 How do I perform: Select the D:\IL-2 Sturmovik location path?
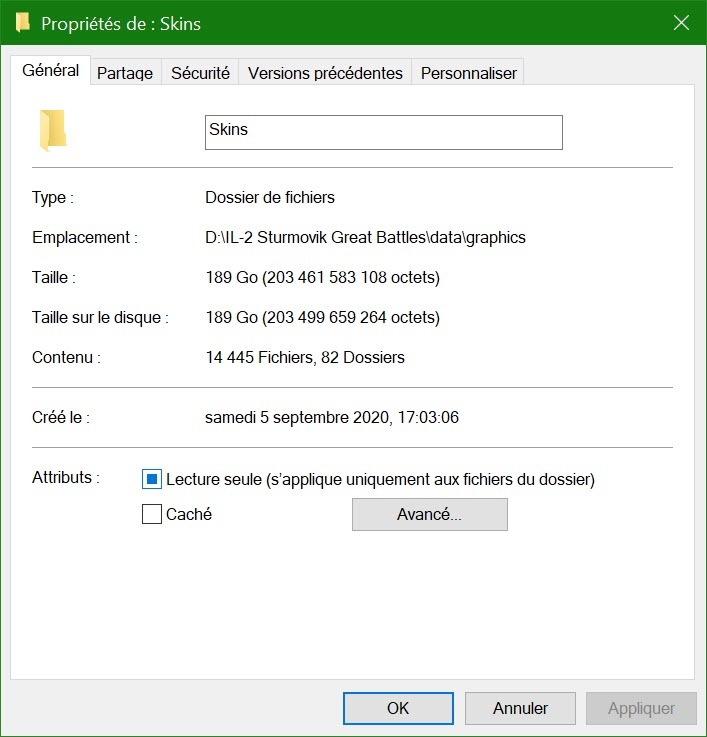[x=365, y=237]
